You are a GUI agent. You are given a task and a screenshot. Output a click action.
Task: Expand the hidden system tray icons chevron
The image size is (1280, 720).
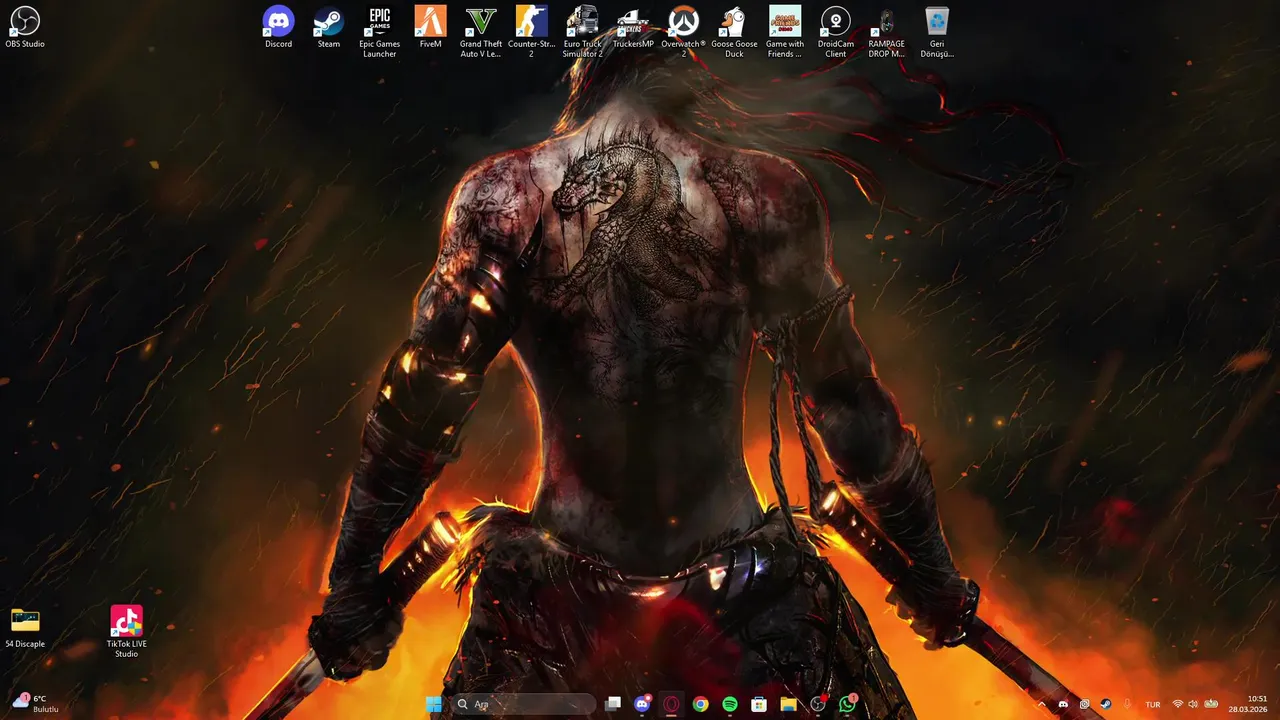coord(1041,704)
